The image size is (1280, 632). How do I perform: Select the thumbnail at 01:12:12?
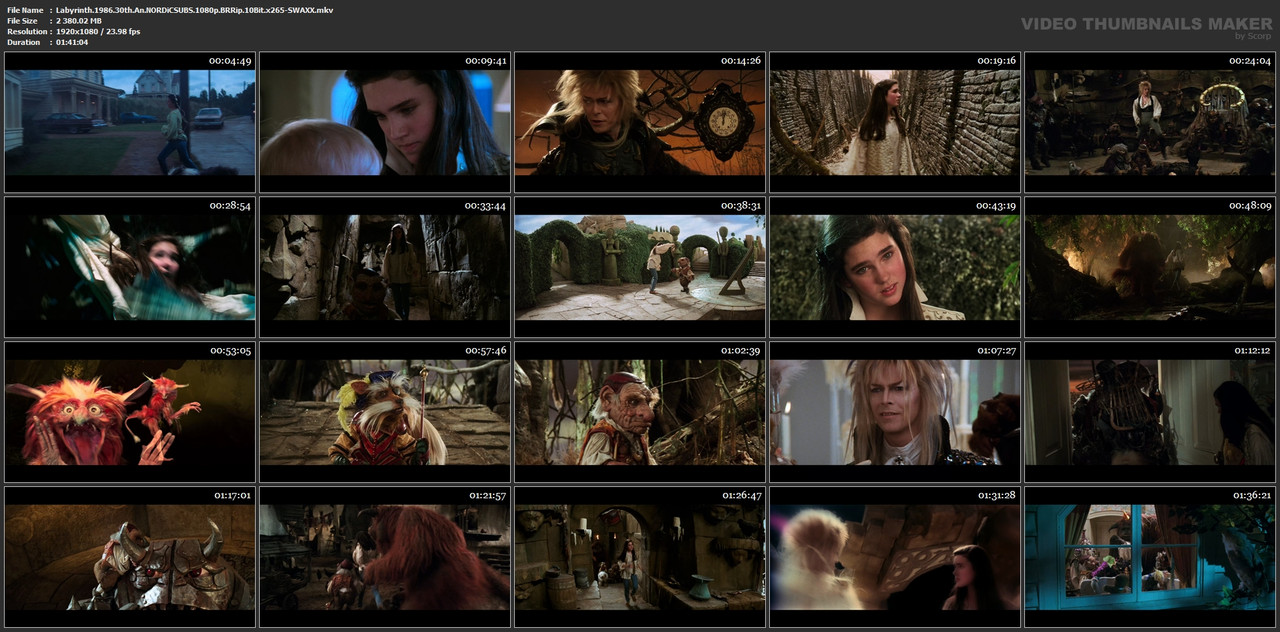(x=1150, y=412)
